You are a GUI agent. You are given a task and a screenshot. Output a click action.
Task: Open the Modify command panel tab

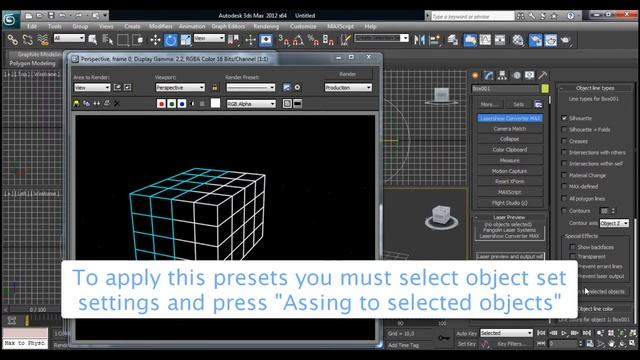tap(489, 76)
